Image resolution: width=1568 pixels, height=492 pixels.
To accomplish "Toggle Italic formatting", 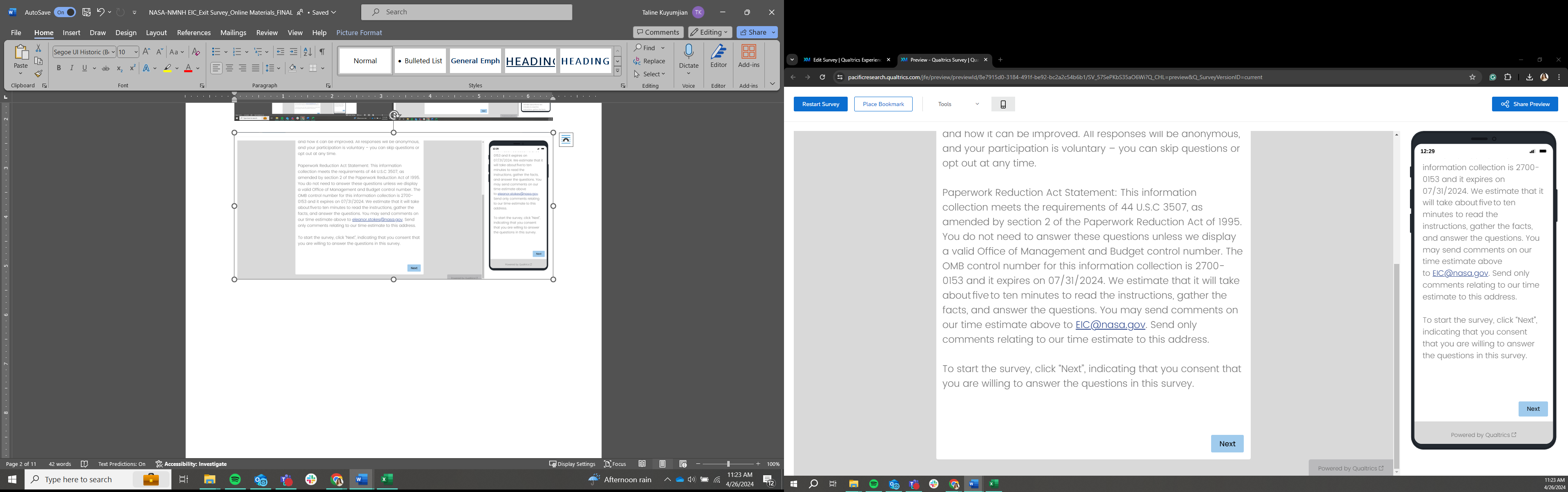I will coord(72,68).
